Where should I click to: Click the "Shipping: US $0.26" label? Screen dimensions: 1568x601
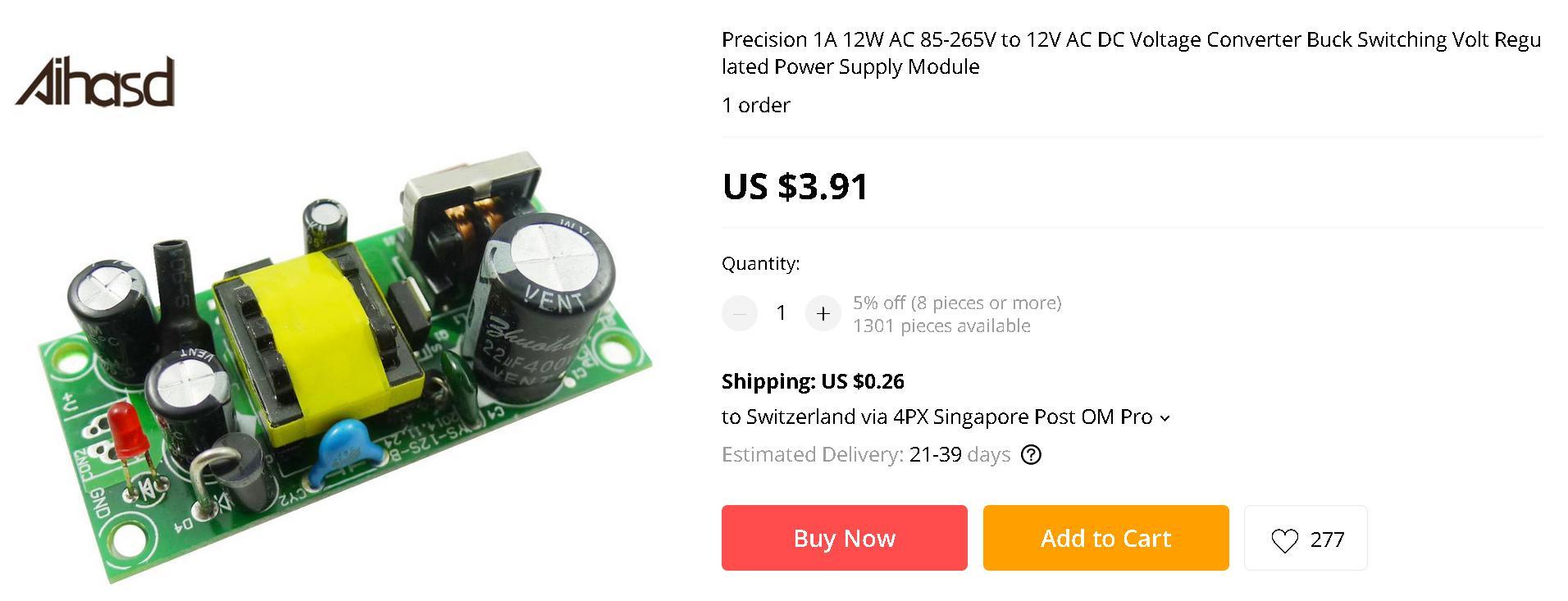click(x=812, y=381)
